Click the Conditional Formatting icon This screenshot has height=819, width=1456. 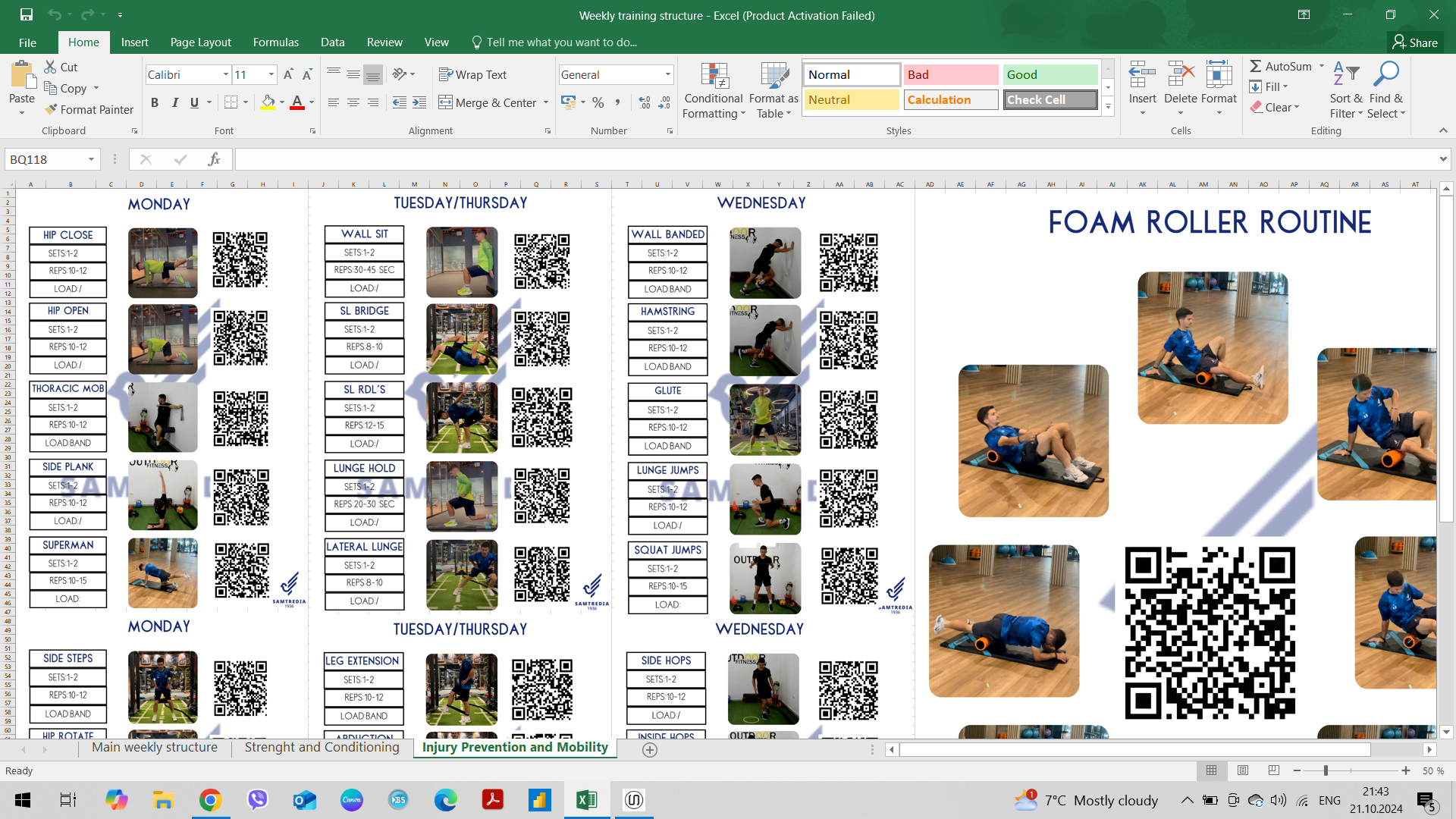tap(714, 76)
